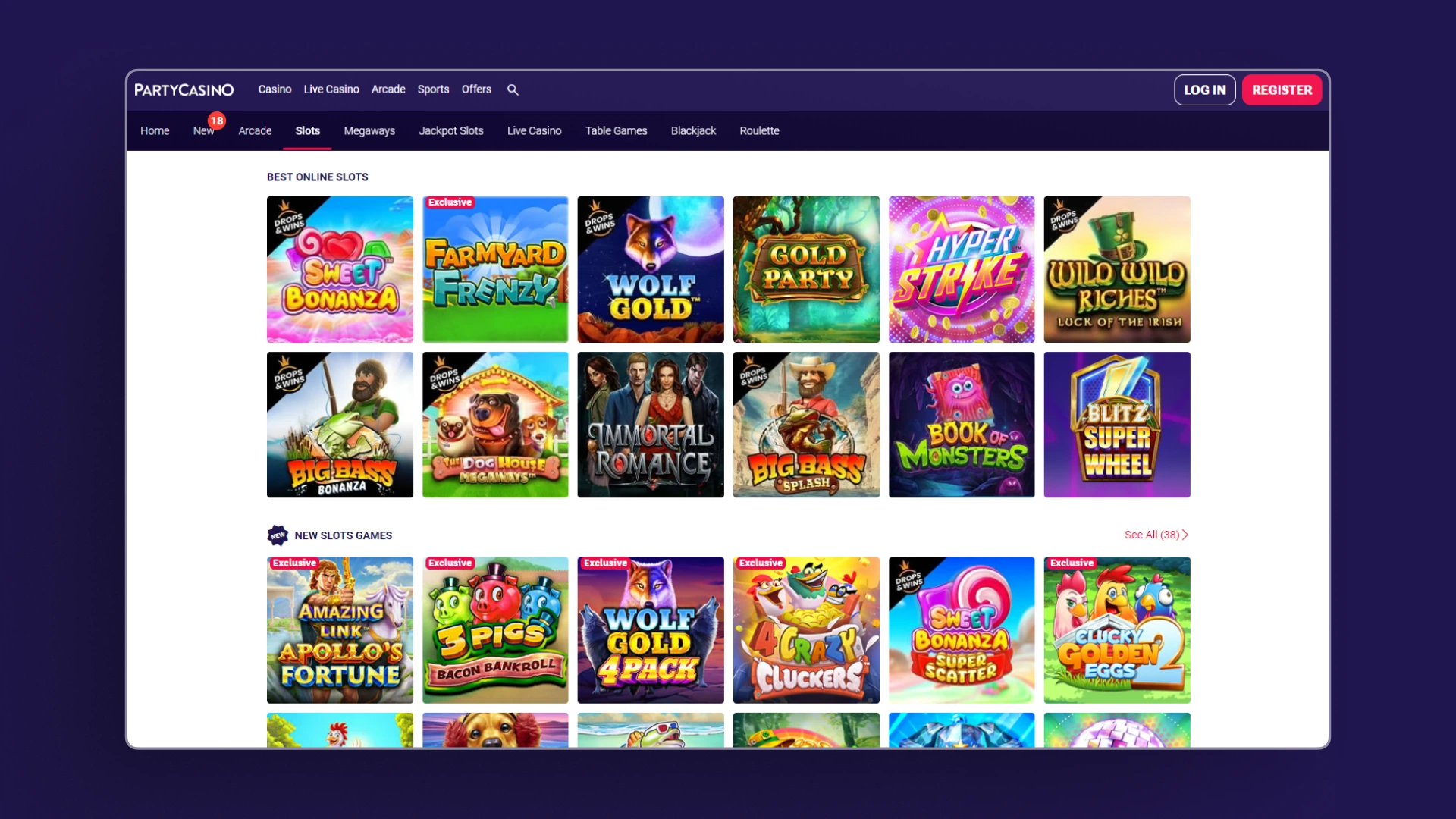Launch Wolf Gold in Best Online Slots
The width and height of the screenshot is (1456, 819).
click(x=651, y=269)
